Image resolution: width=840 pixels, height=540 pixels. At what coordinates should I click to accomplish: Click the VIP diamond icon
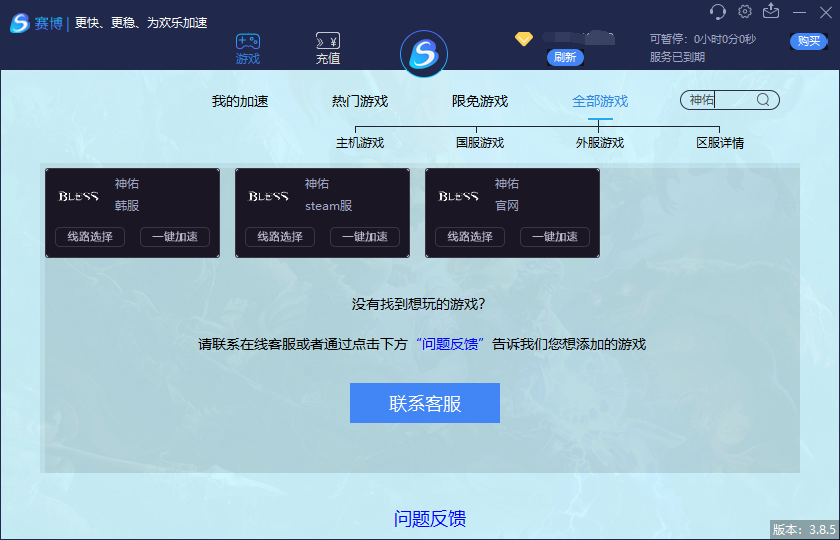(x=524, y=39)
